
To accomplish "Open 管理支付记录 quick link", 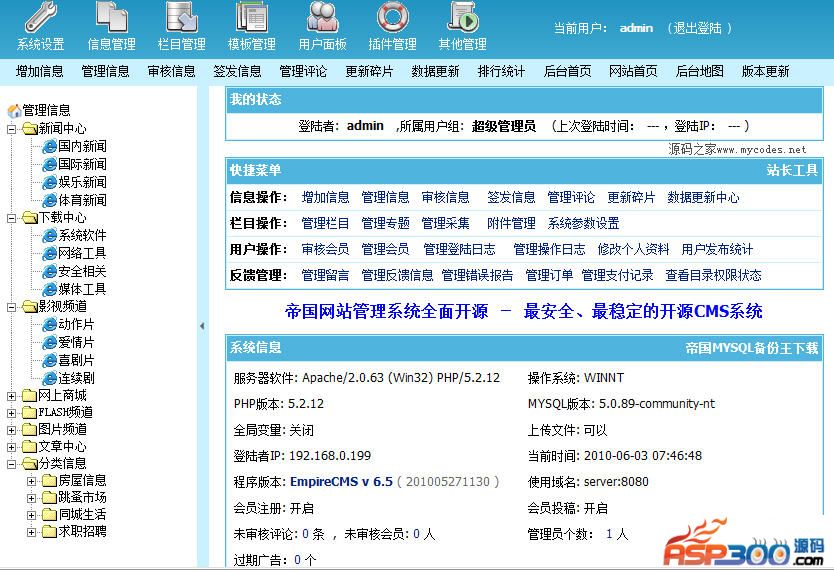I will click(x=617, y=275).
